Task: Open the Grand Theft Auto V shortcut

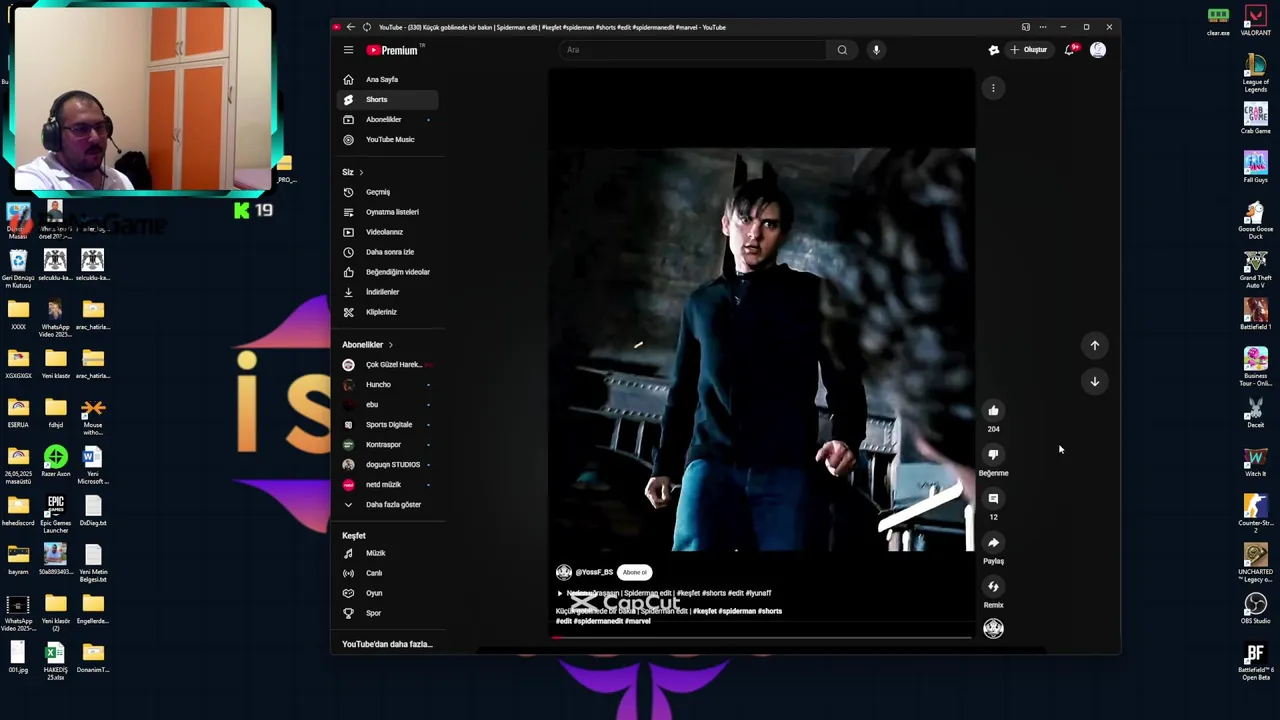Action: [1256, 269]
